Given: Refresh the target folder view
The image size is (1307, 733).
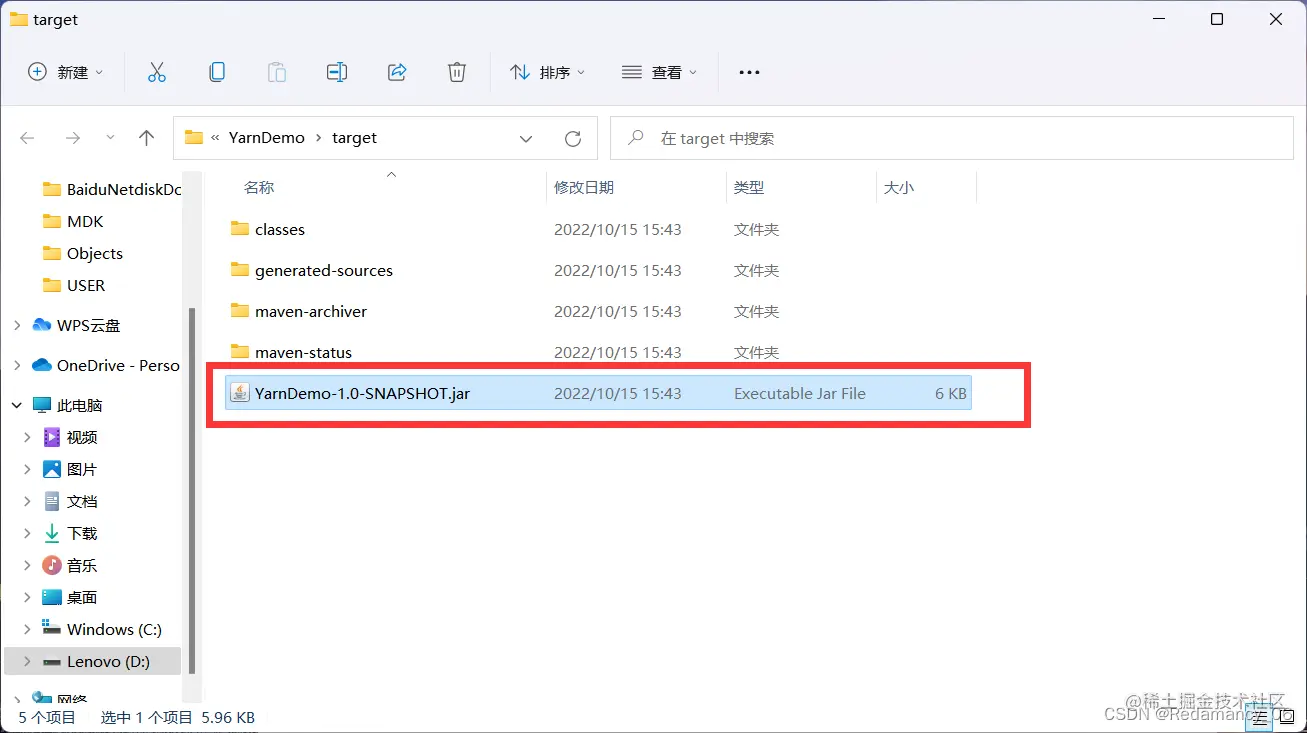Looking at the screenshot, I should (573, 138).
